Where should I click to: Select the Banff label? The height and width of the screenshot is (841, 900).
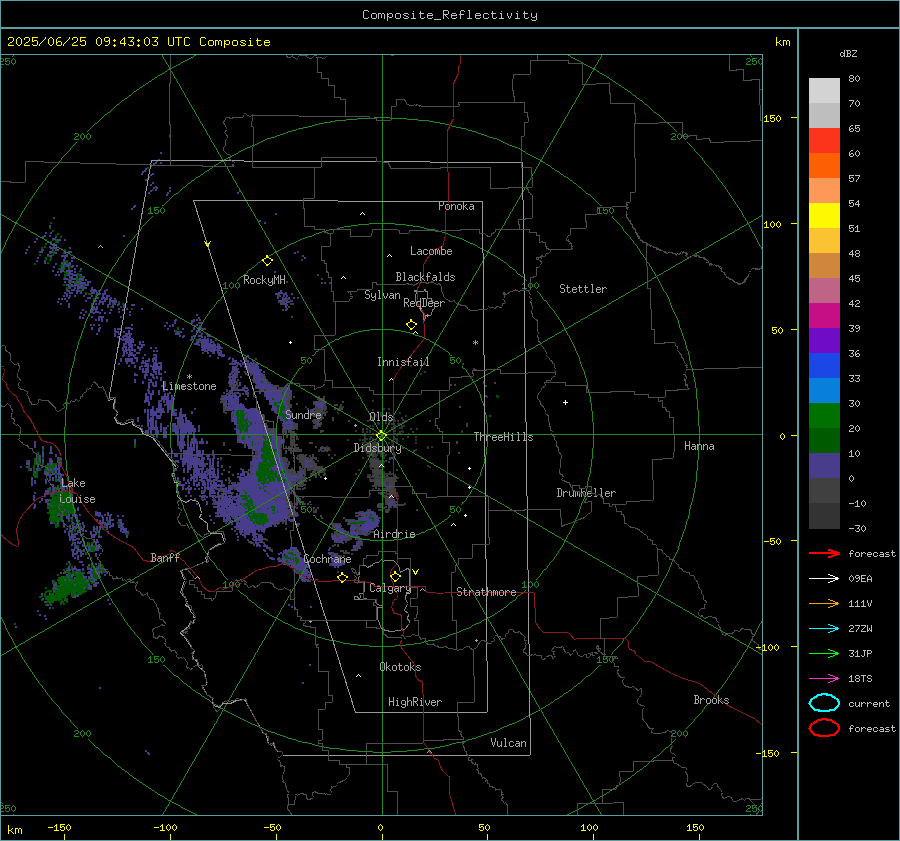pyautogui.click(x=165, y=557)
